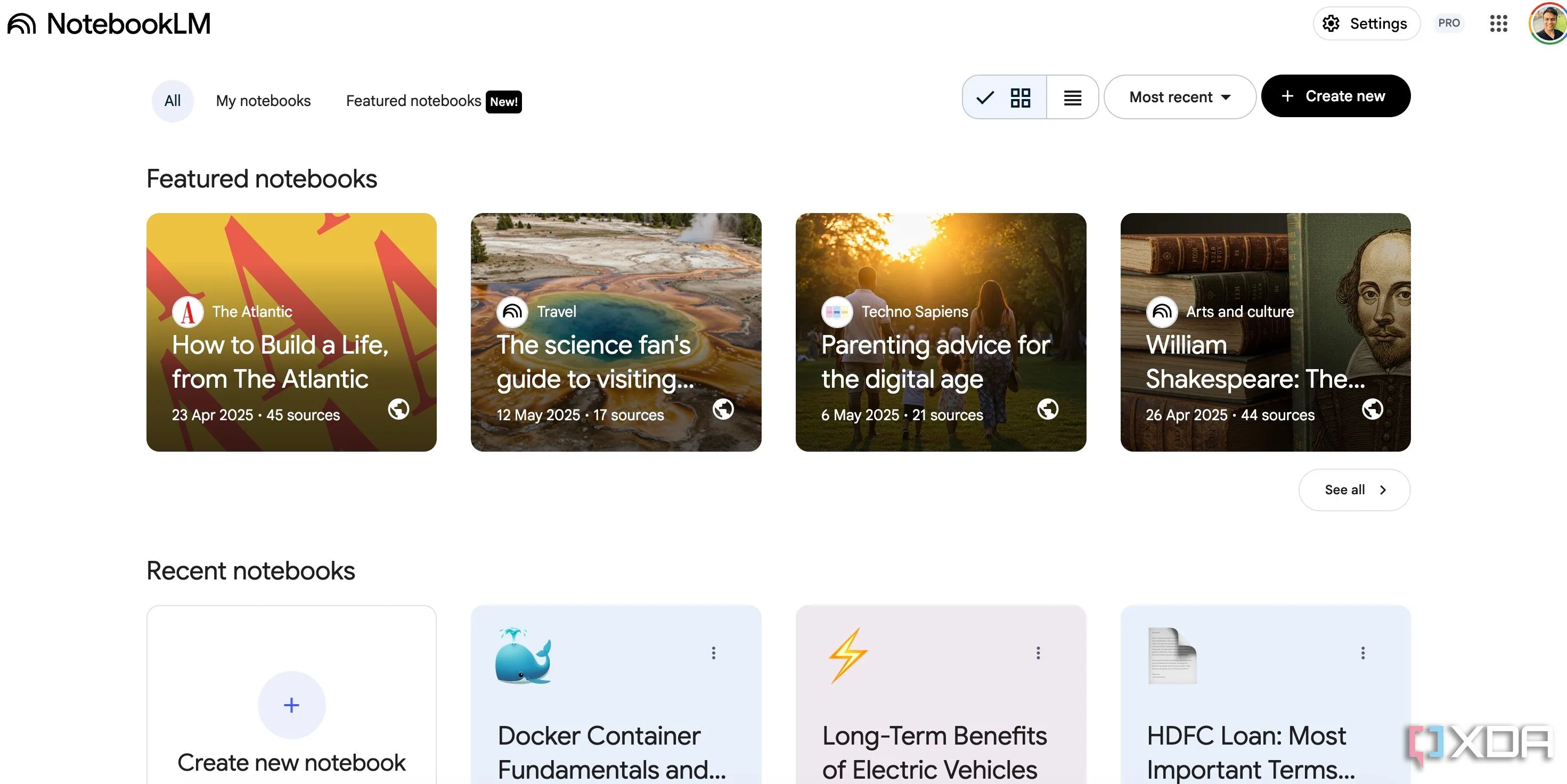The height and width of the screenshot is (784, 1567).
Task: Click document icon on HDFC Loan notebook
Action: coord(1172,656)
